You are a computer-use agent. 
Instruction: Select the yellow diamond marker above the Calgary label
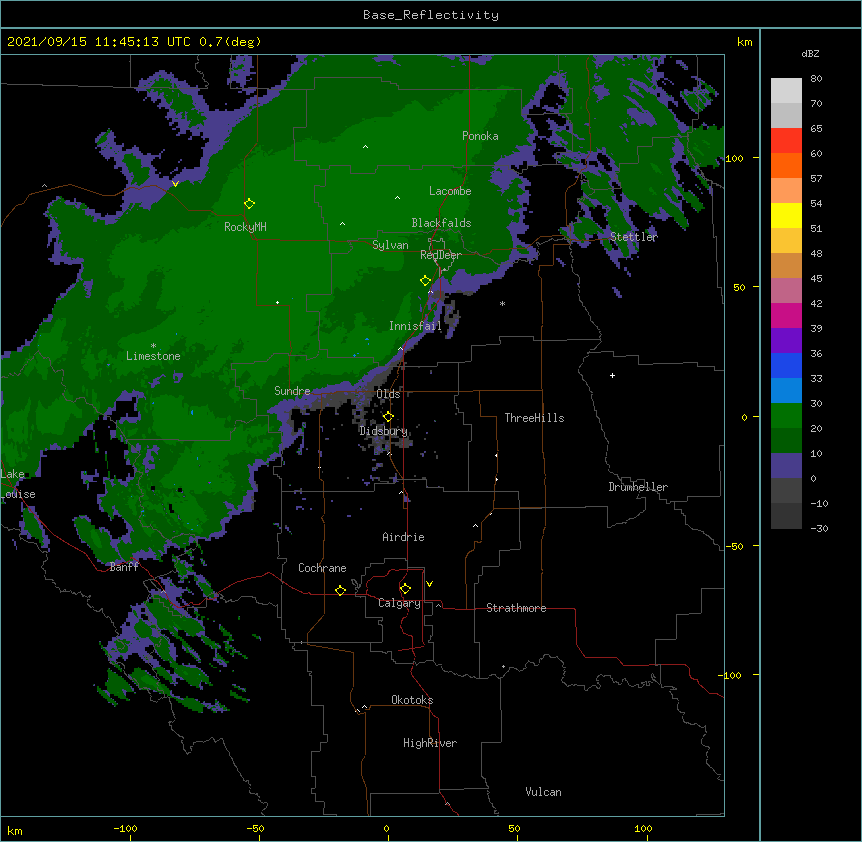pyautogui.click(x=405, y=589)
